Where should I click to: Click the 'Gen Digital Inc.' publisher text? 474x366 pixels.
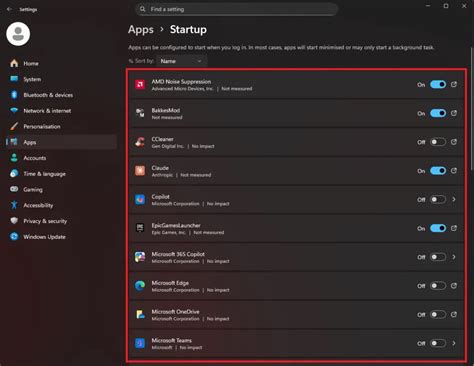tap(168, 146)
